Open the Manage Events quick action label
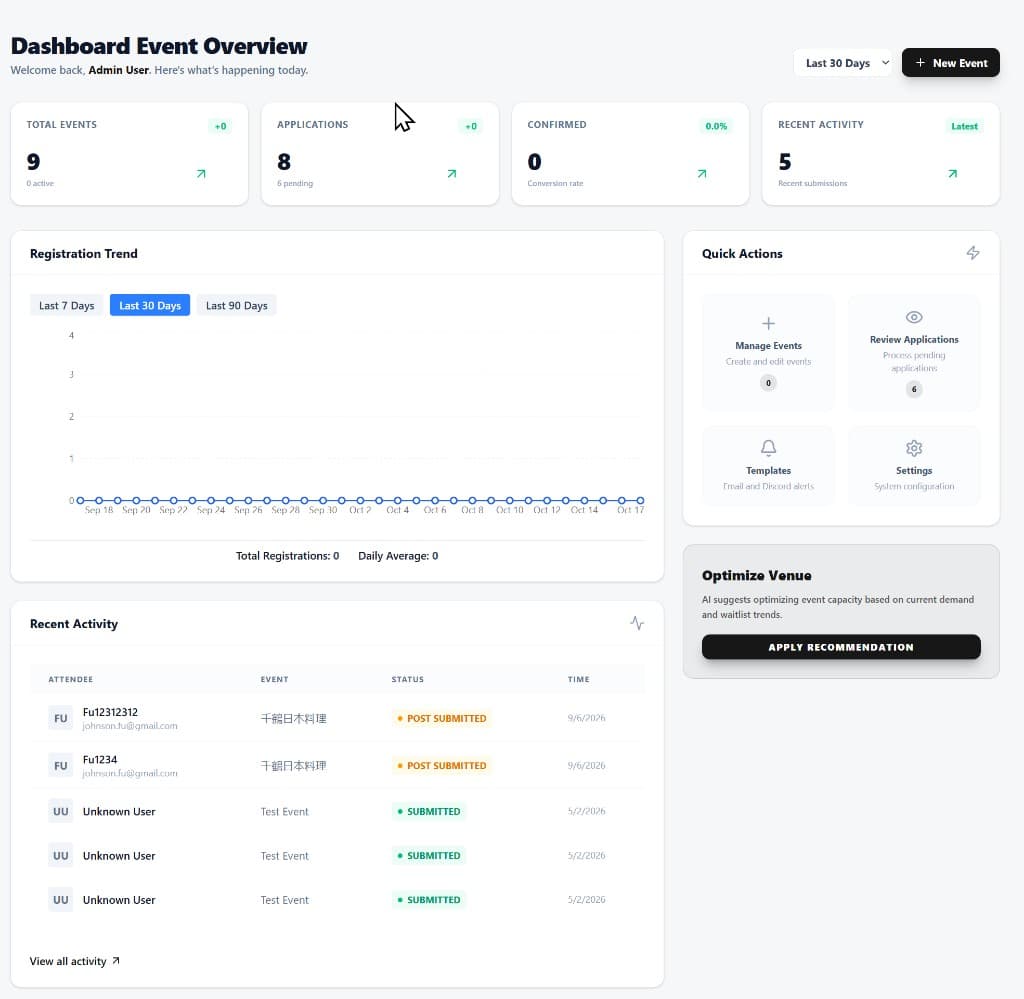 click(769, 345)
